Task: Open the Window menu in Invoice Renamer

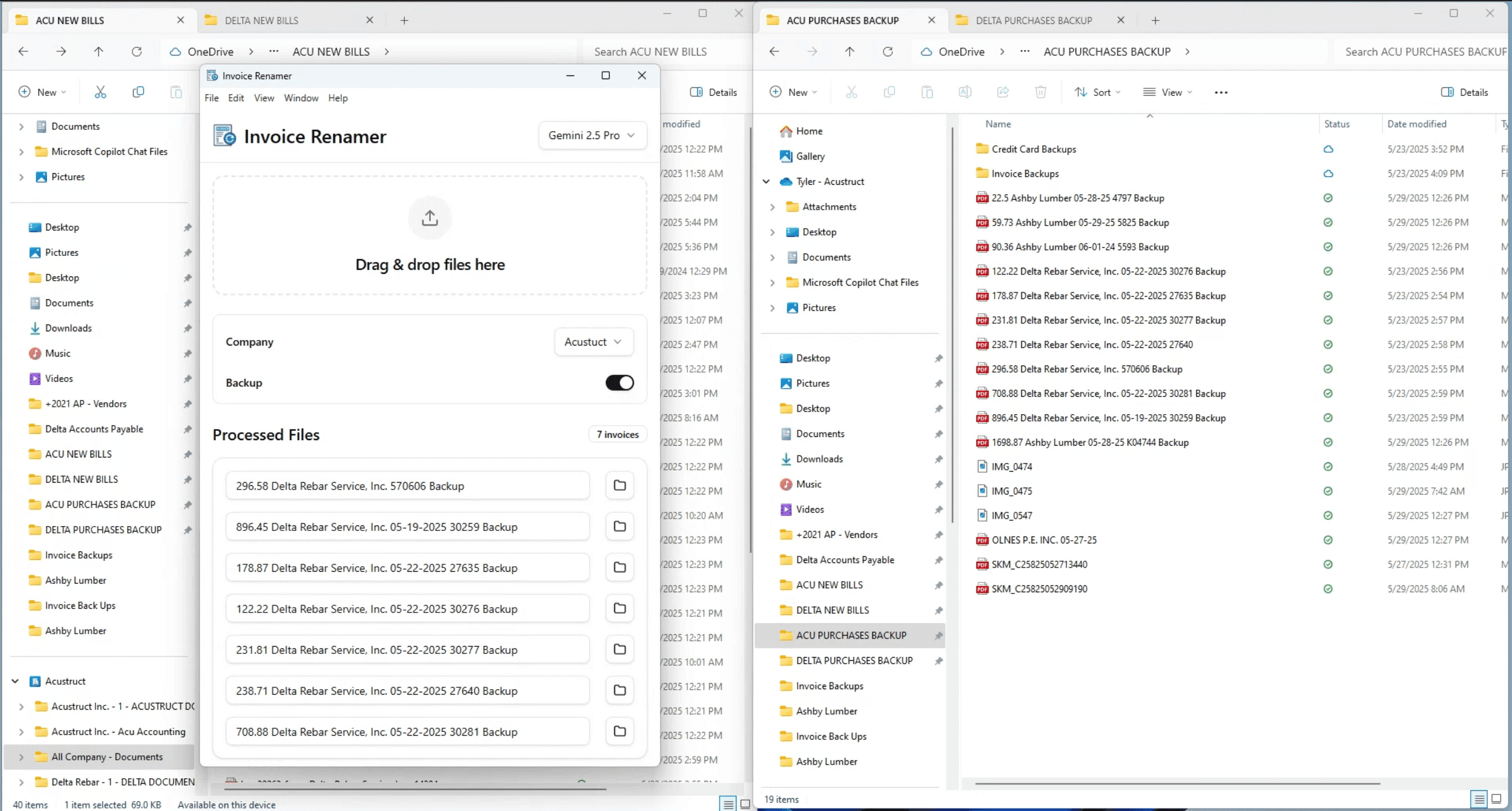Action: 301,98
